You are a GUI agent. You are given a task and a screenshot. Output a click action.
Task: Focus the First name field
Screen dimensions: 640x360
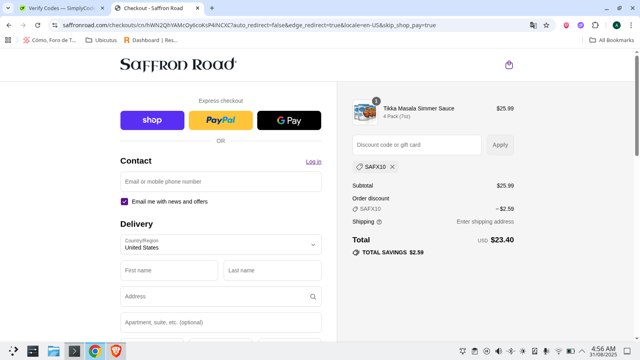[x=169, y=271]
